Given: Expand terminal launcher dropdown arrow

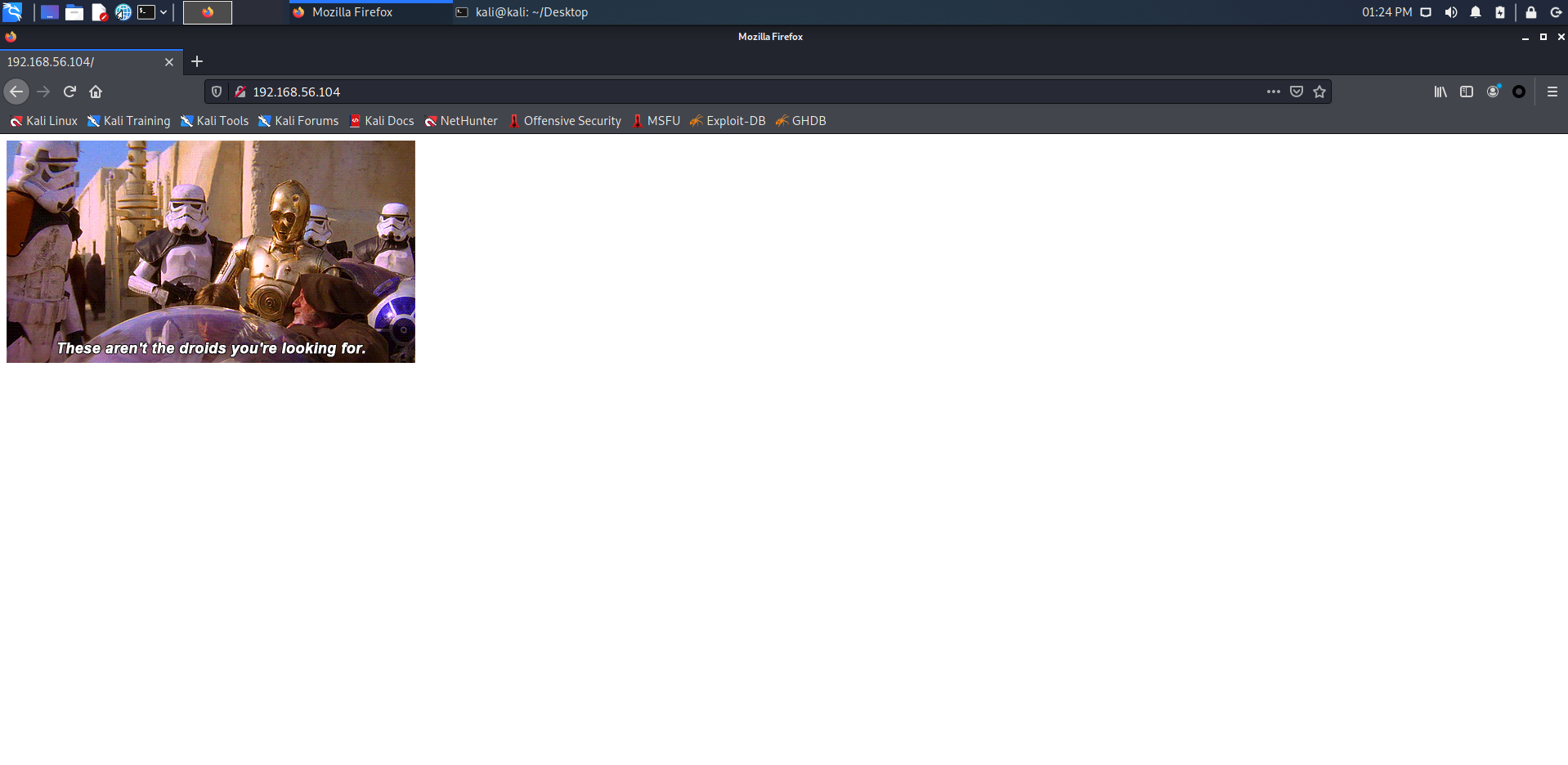Looking at the screenshot, I should [164, 12].
